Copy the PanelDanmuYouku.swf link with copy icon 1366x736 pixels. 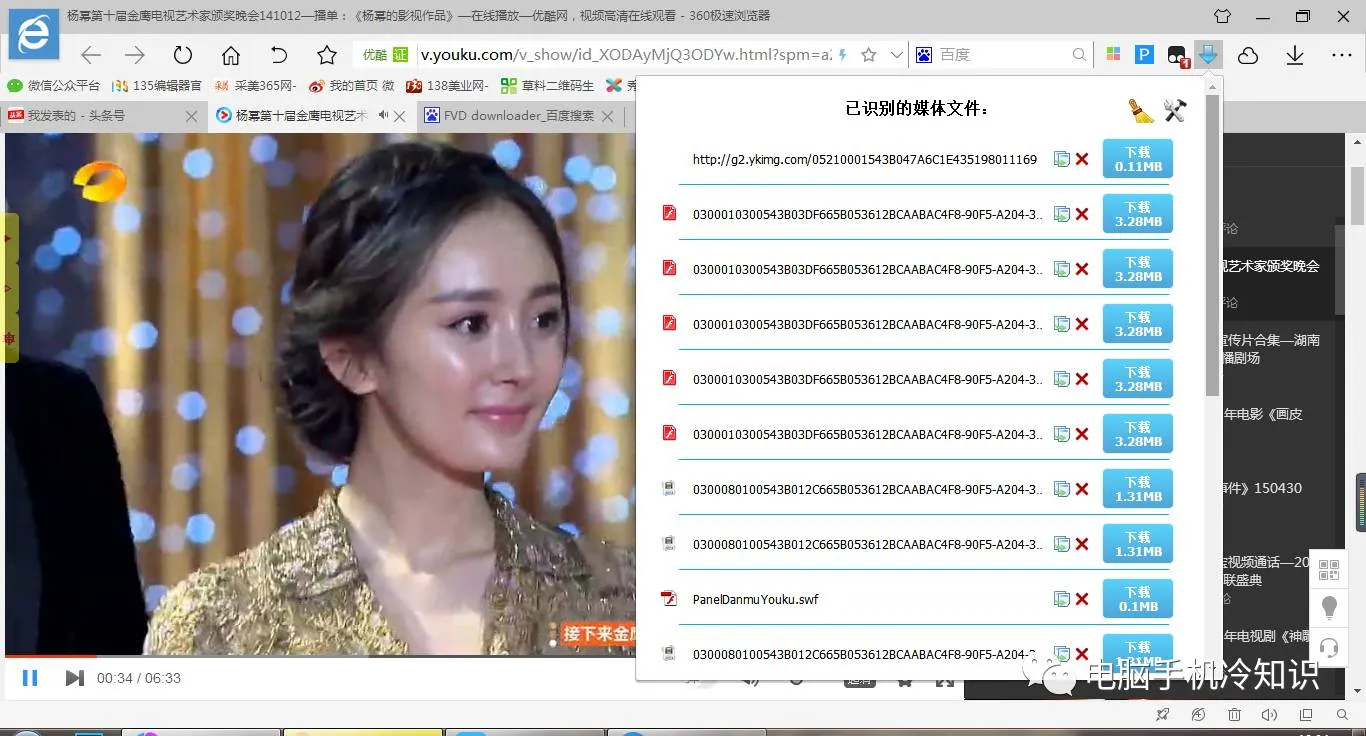[x=1062, y=598]
